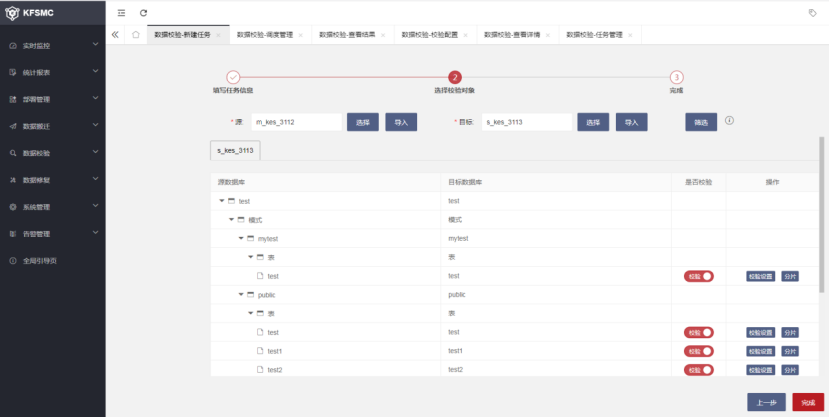Switch to 数据校验-查看结果 tab

(x=347, y=35)
